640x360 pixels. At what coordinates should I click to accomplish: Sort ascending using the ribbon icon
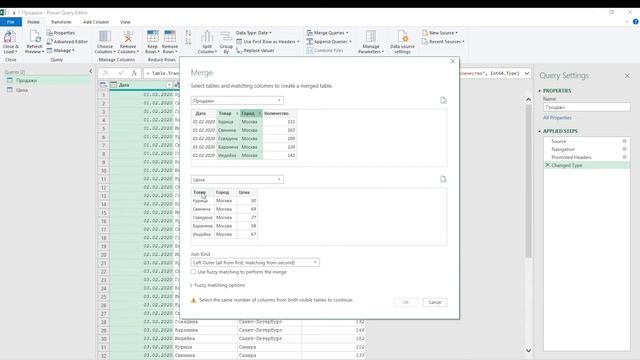pyautogui.click(x=188, y=33)
